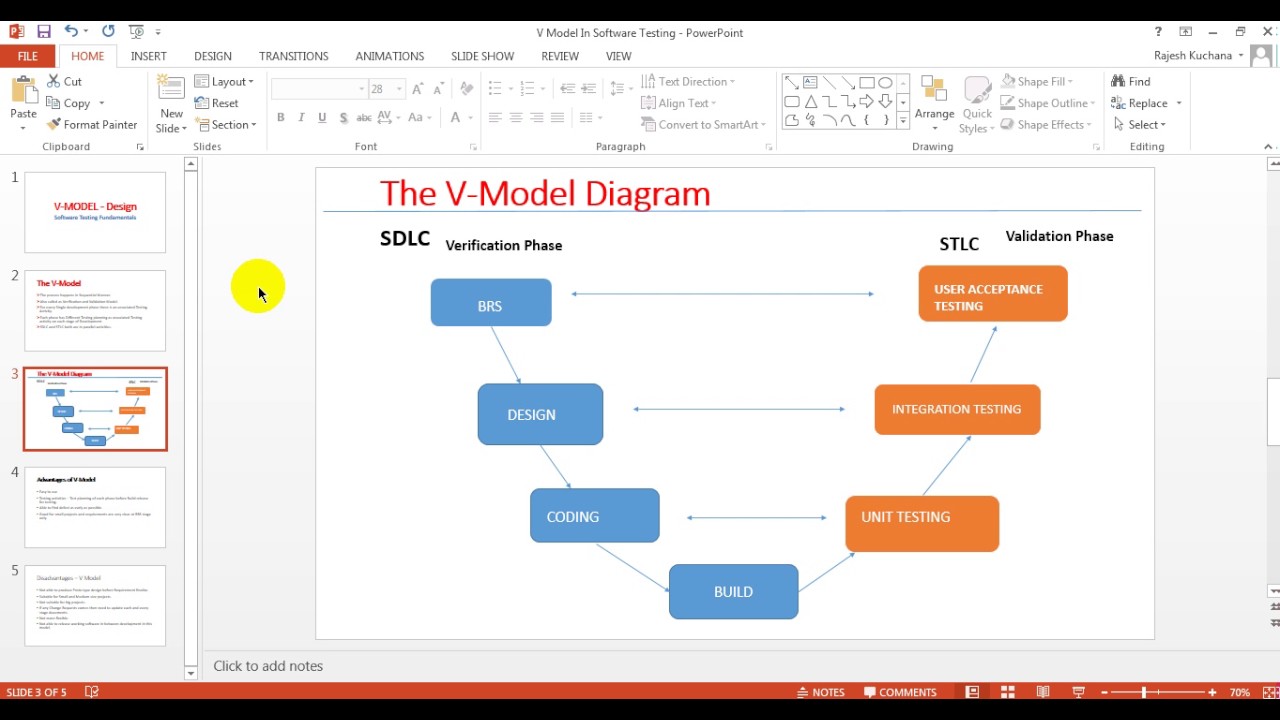
Task: Click the Find binoculars command
Action: tap(1131, 81)
